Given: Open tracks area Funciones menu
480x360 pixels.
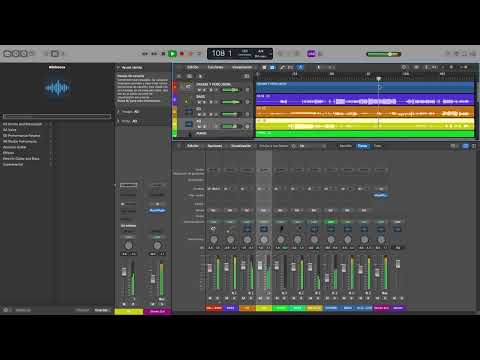Looking at the screenshot, I should point(215,67).
